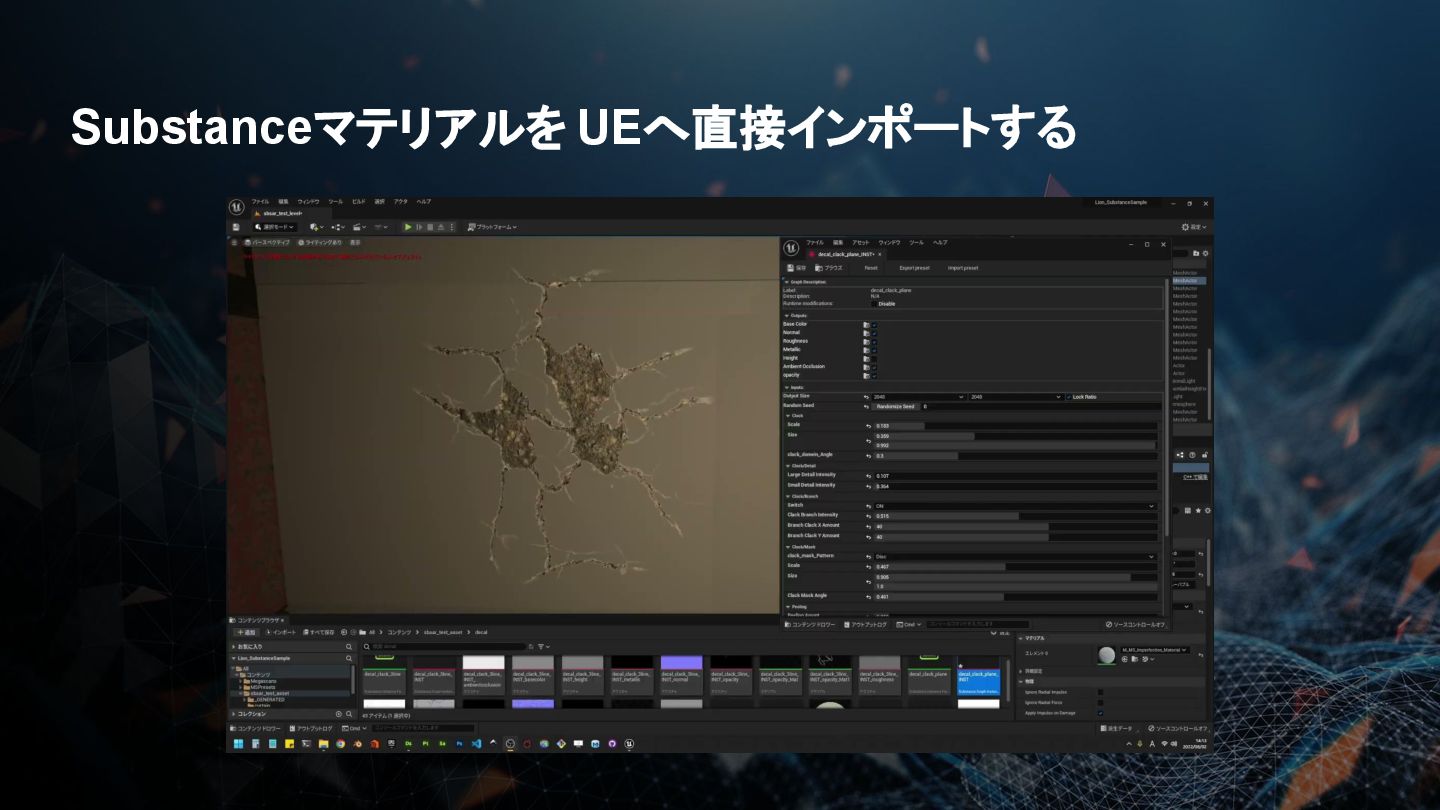Select sbsar_test_asset folder in tree

(268, 693)
